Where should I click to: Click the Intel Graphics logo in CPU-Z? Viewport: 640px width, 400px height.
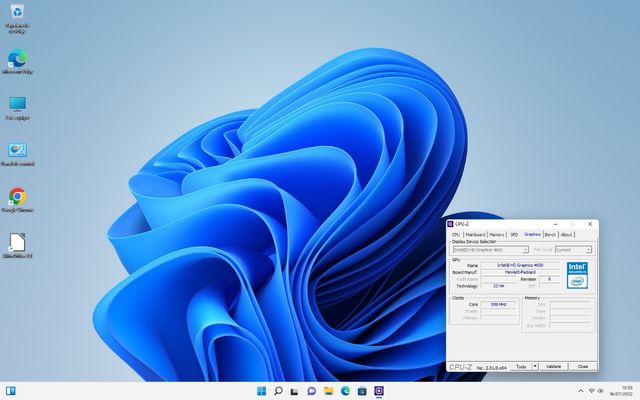pos(577,275)
